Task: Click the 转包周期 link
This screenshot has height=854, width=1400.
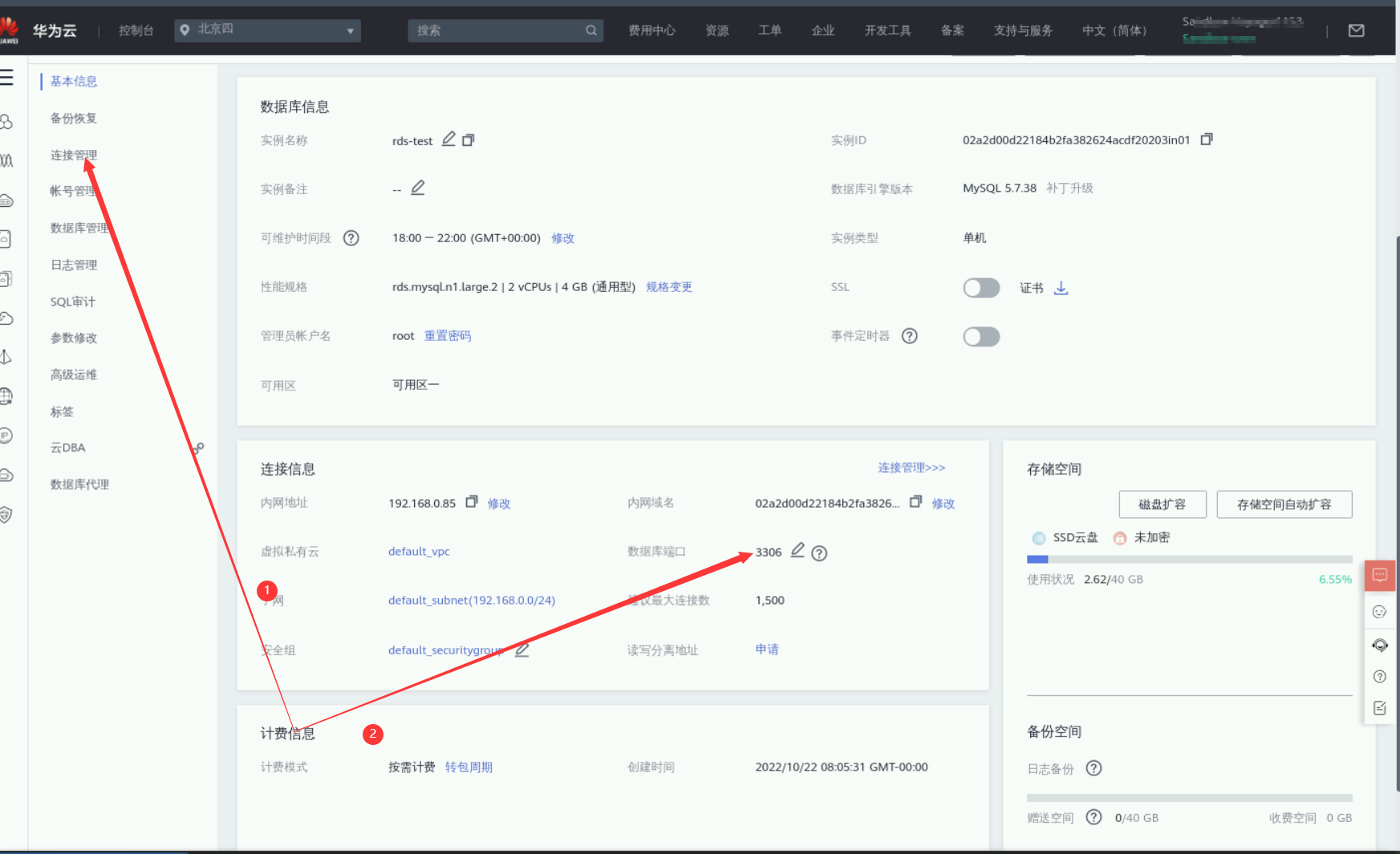Action: 469,767
